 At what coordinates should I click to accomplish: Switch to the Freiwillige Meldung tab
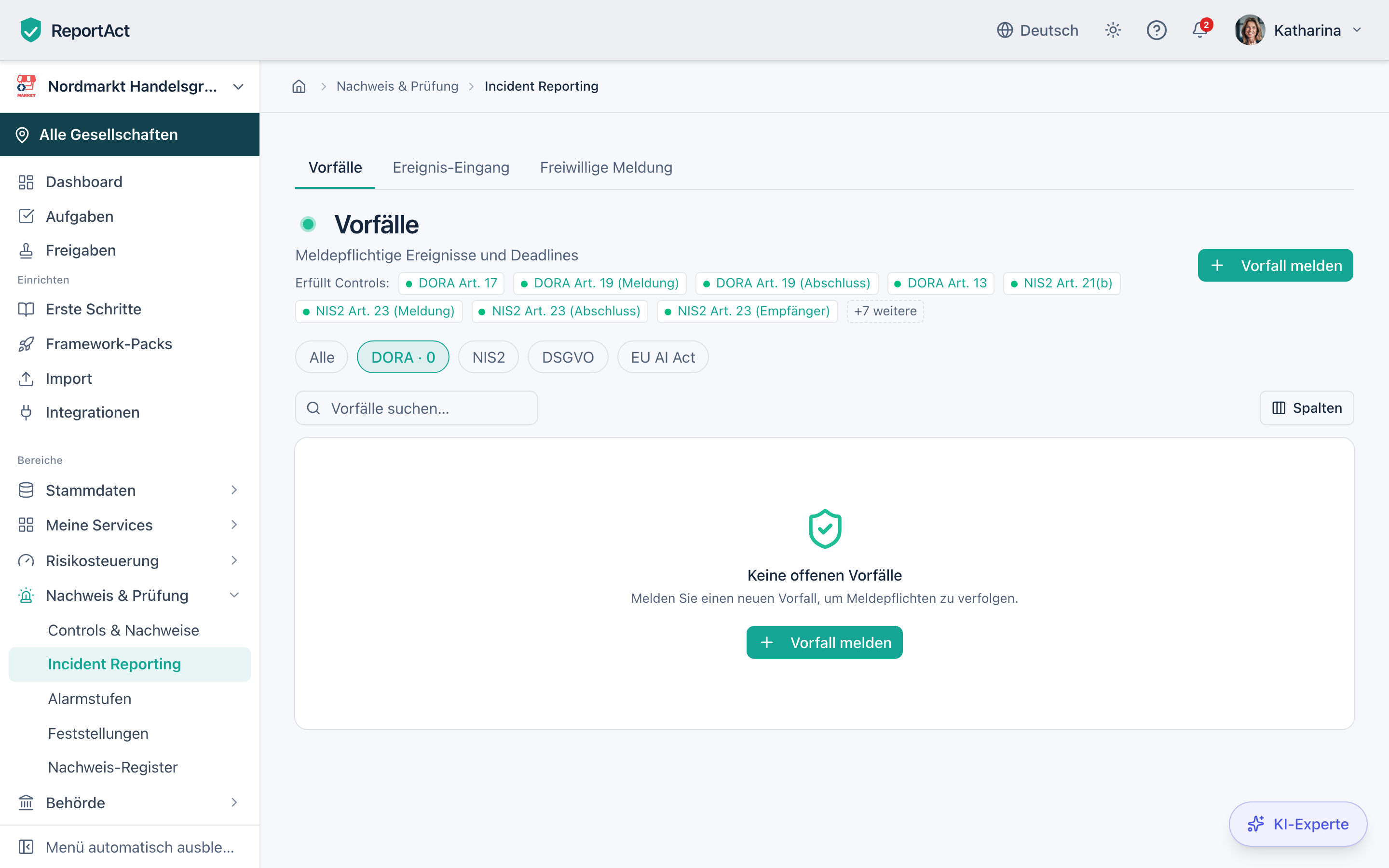tap(606, 167)
